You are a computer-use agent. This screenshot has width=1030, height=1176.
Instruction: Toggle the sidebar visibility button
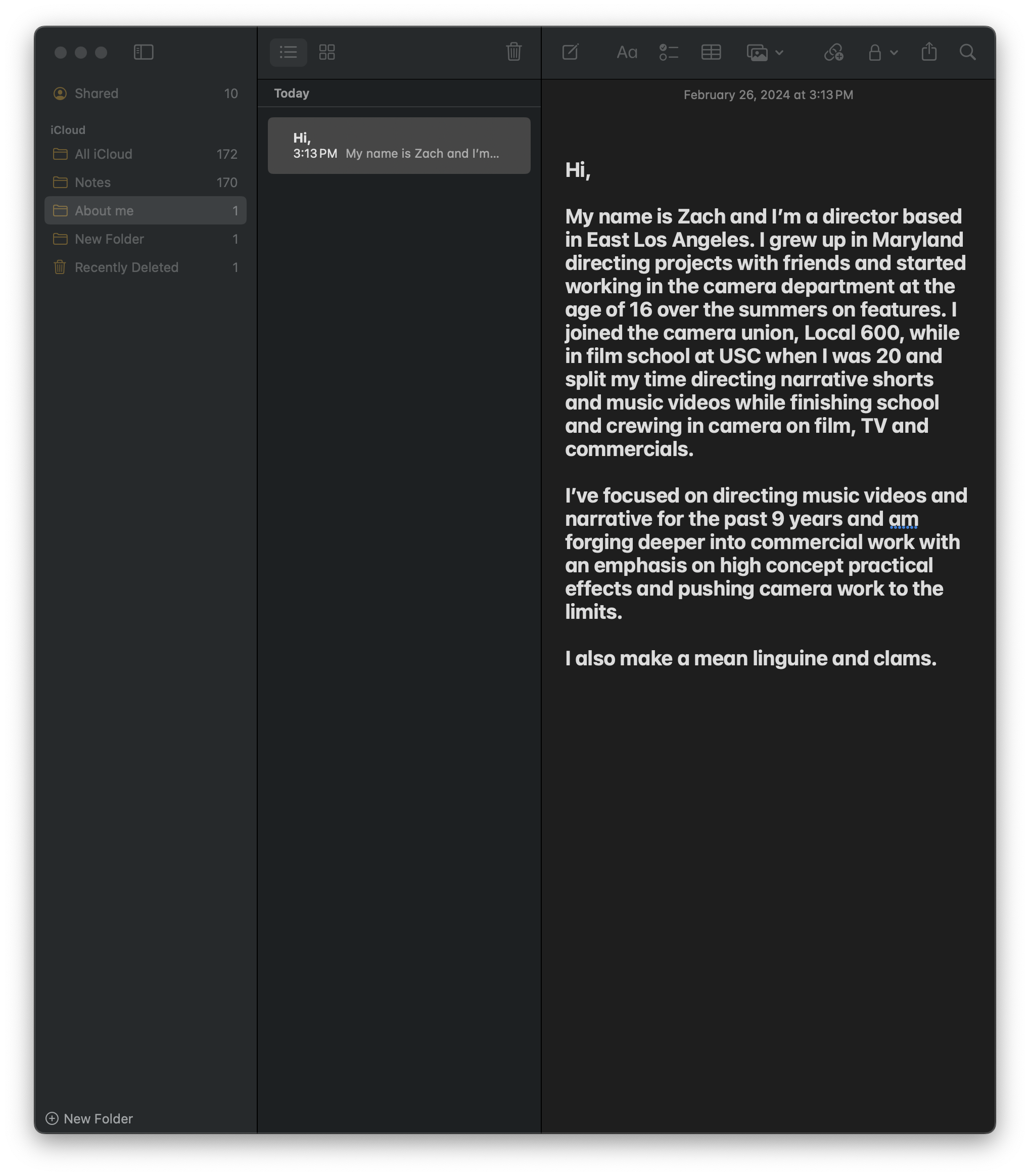[143, 53]
